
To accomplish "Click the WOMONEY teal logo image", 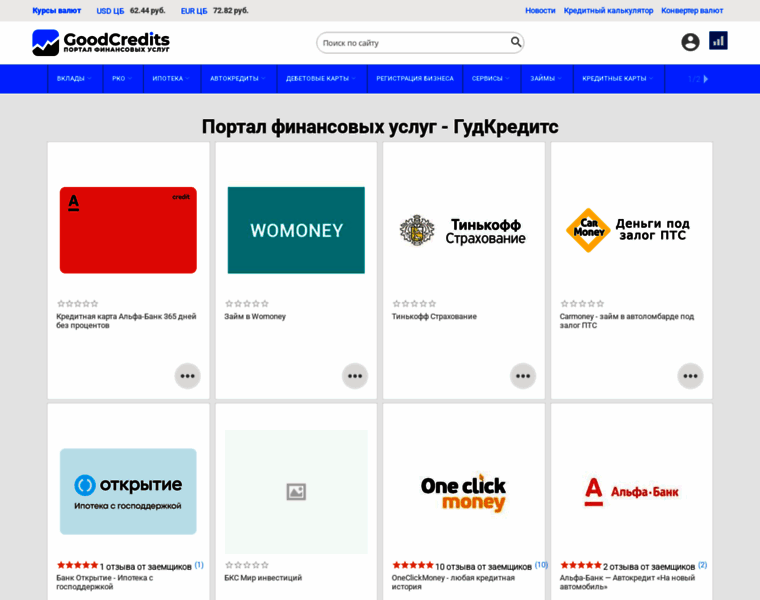I will click(x=296, y=230).
